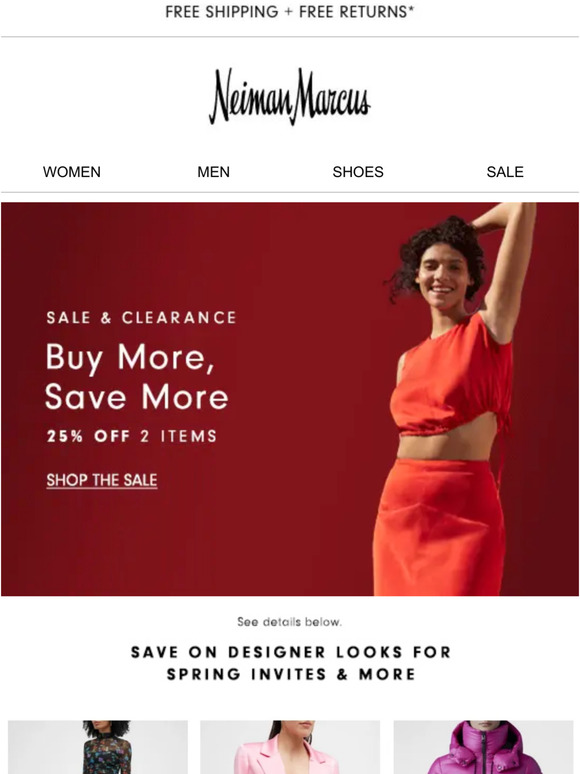Click the Free Shipping + Free Returns banner
This screenshot has width=580, height=774.
pos(290,12)
